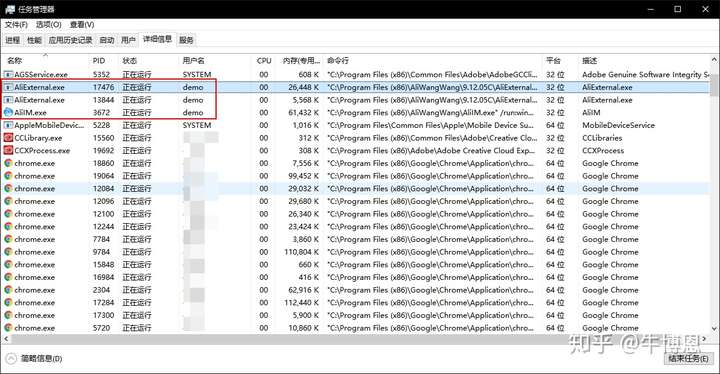Click Chrome icon in PID 2304 row

tap(8, 290)
